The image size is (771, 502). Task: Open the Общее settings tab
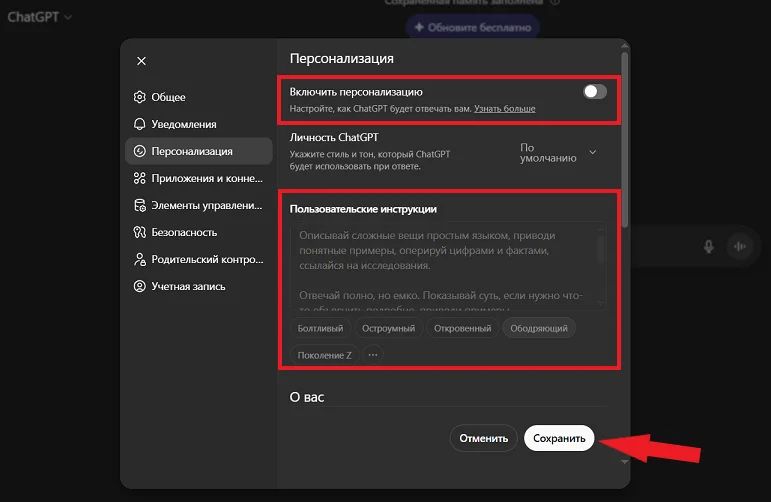pos(199,97)
